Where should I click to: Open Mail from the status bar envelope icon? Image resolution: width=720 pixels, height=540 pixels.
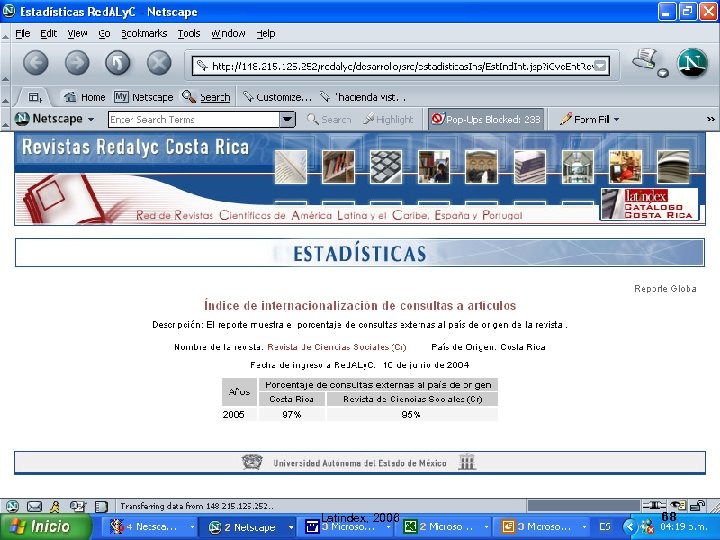pyautogui.click(x=34, y=506)
